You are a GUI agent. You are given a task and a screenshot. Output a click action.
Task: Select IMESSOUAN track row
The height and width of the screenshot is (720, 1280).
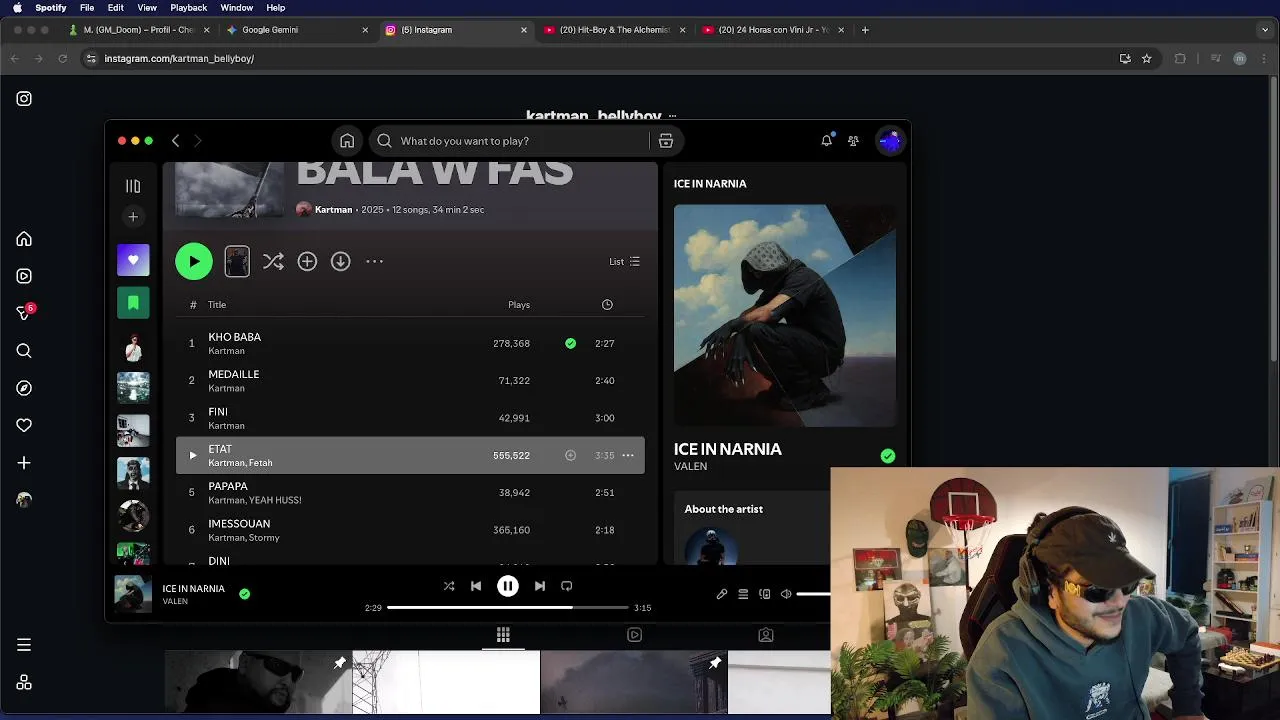(410, 530)
